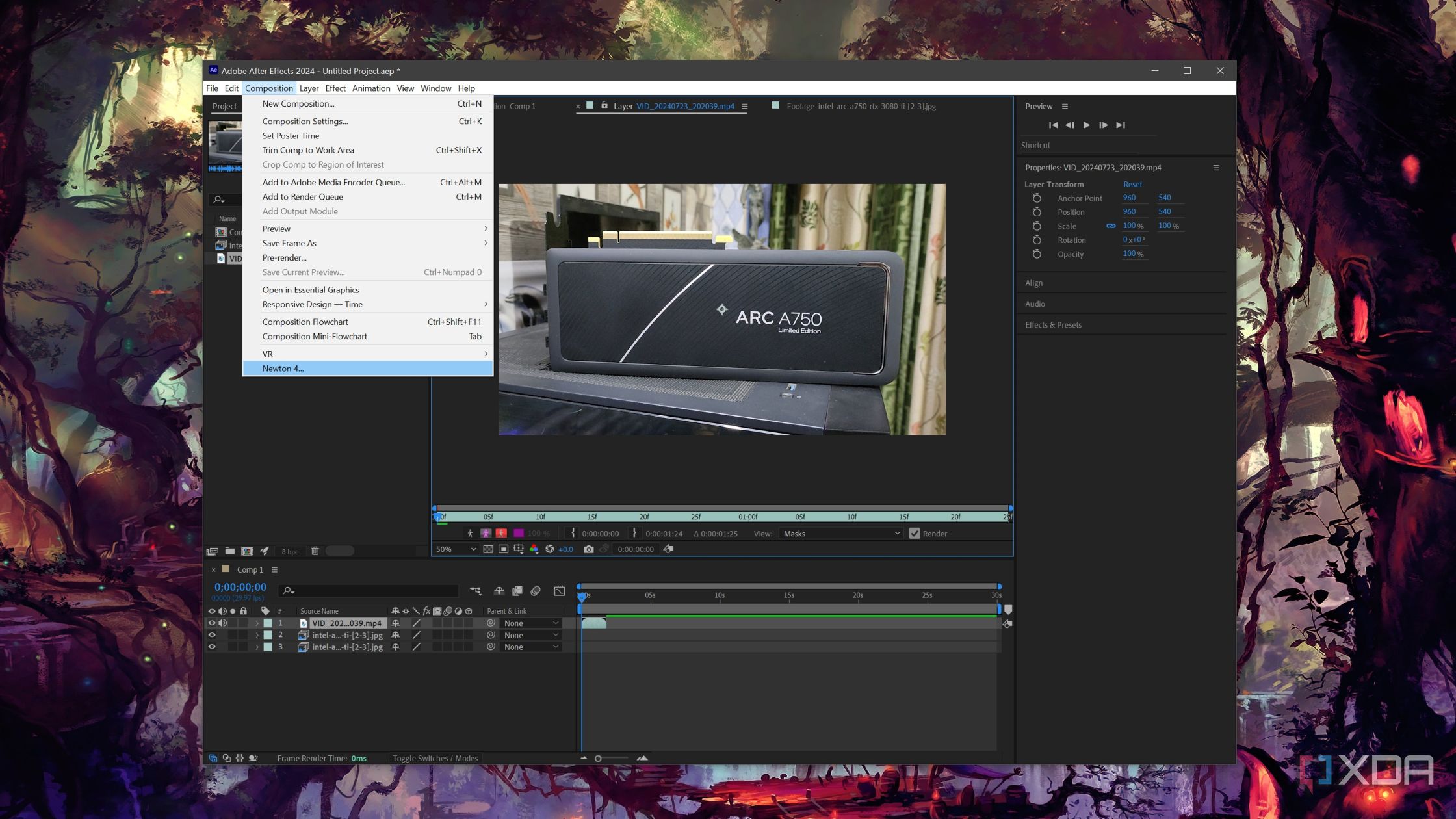Click the Reset Exposure icon in the viewer
Viewport: 1456px width, 819px height.
click(x=549, y=549)
